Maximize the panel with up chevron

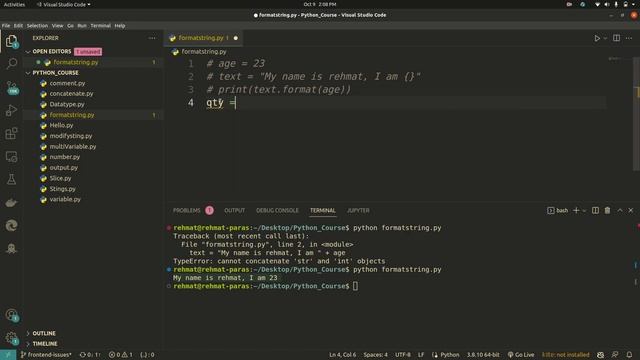click(620, 210)
